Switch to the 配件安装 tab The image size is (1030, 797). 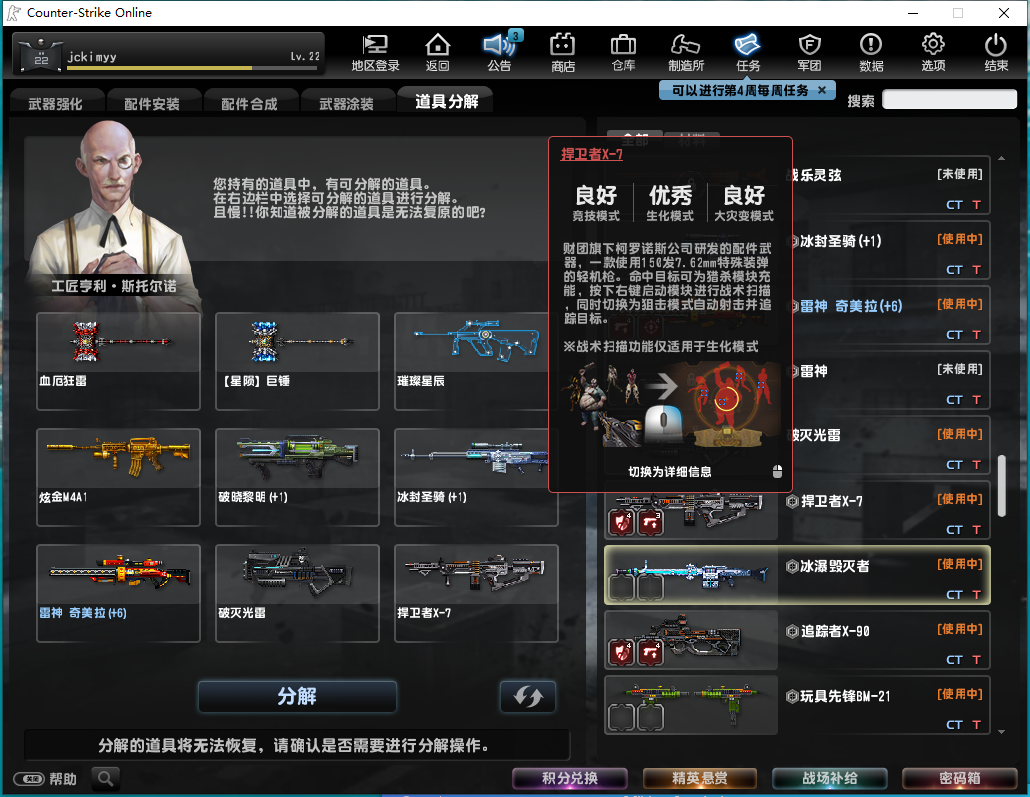tap(152, 104)
